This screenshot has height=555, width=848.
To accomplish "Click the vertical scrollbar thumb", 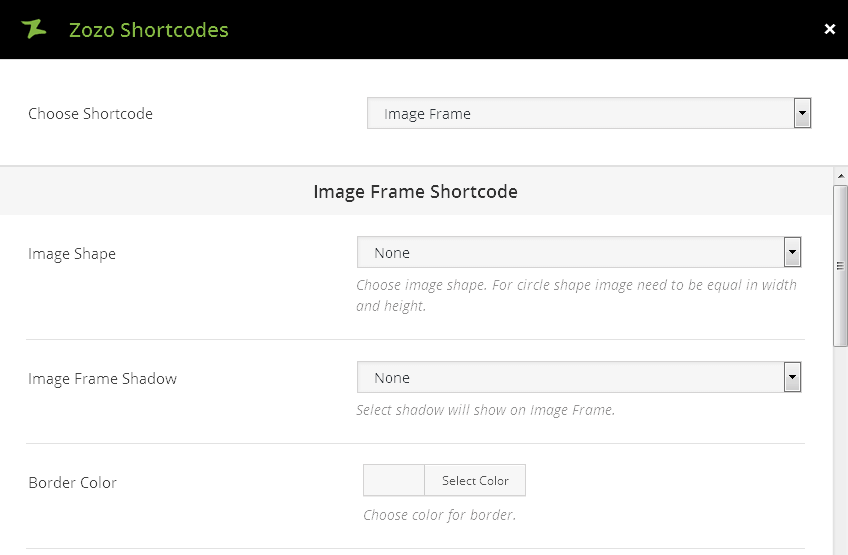I will 840,265.
